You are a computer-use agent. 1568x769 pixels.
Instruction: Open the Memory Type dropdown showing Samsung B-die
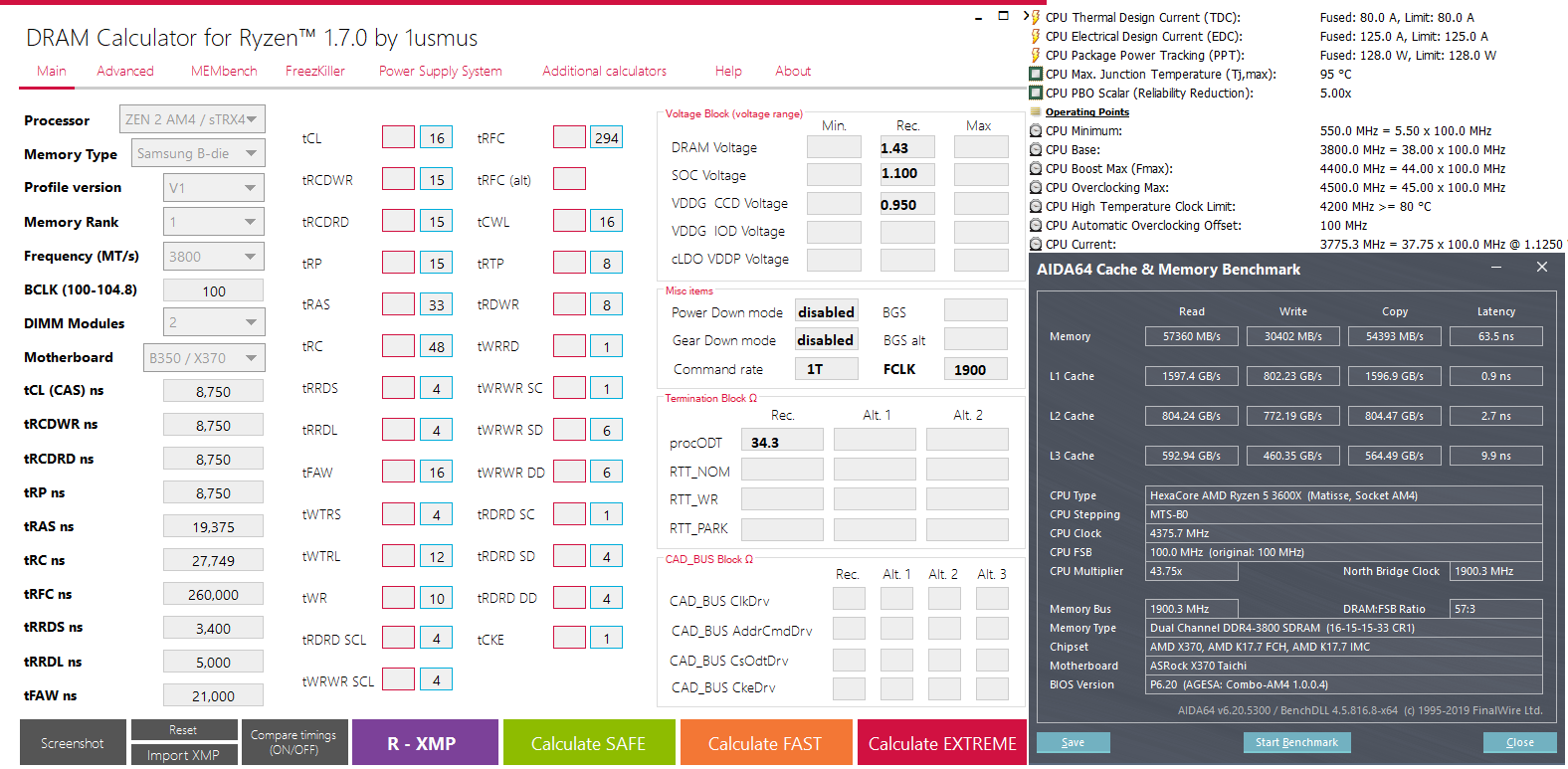[x=198, y=153]
